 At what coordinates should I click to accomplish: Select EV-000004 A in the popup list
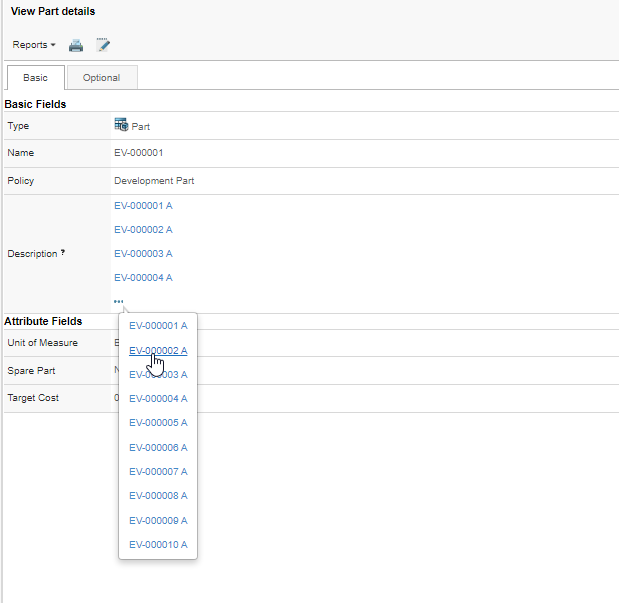(x=158, y=399)
